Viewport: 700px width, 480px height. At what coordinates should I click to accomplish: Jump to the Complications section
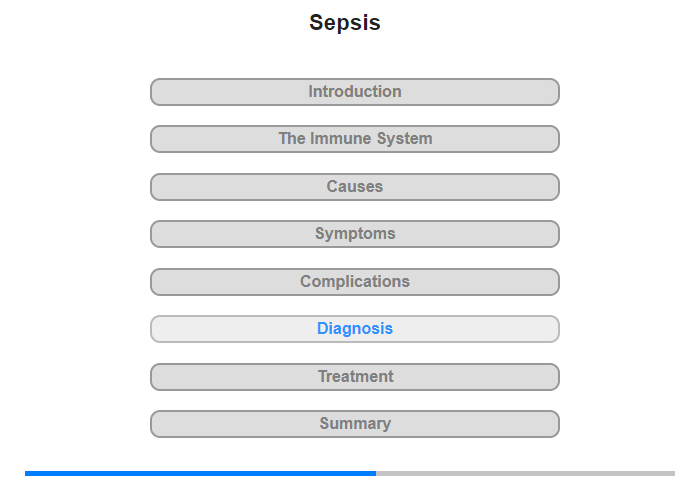(x=355, y=282)
